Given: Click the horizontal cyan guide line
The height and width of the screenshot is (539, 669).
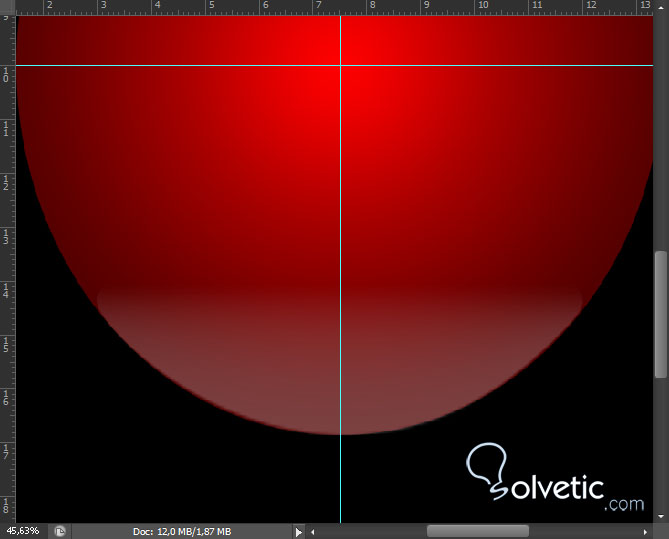Looking at the screenshot, I should (x=334, y=65).
